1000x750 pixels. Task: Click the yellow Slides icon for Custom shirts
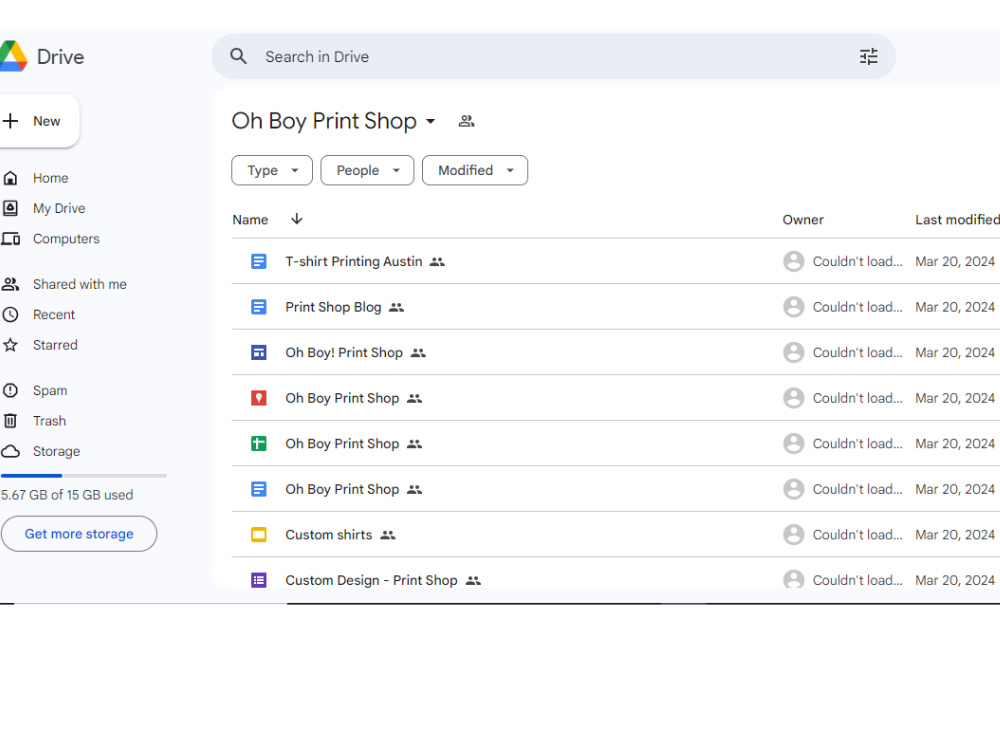(258, 534)
